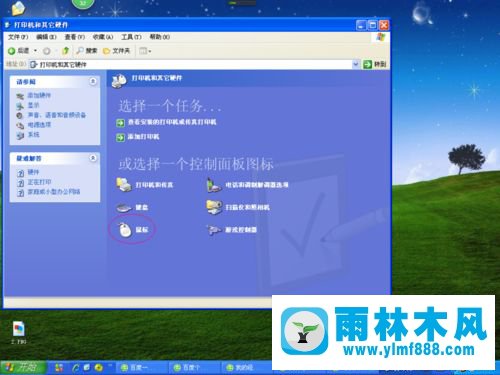Click the 开始 (Start) button

coord(23,367)
